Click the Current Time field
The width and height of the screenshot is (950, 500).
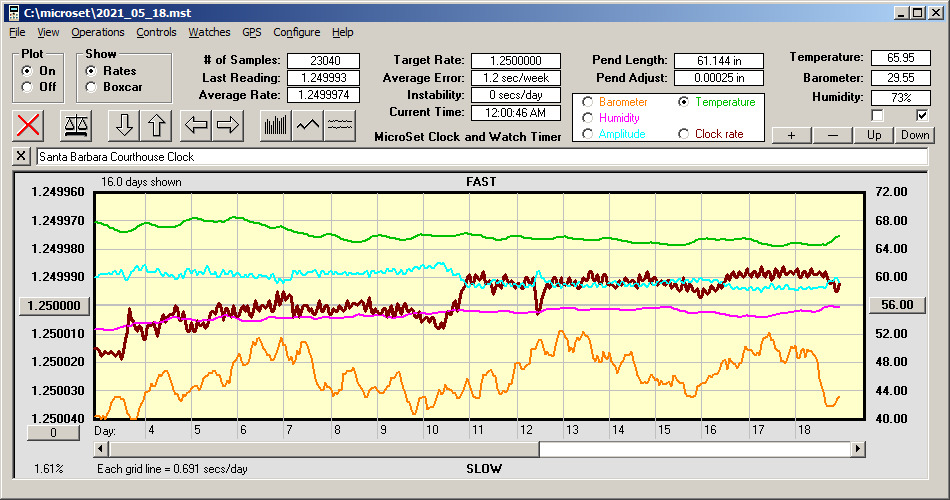[516, 112]
